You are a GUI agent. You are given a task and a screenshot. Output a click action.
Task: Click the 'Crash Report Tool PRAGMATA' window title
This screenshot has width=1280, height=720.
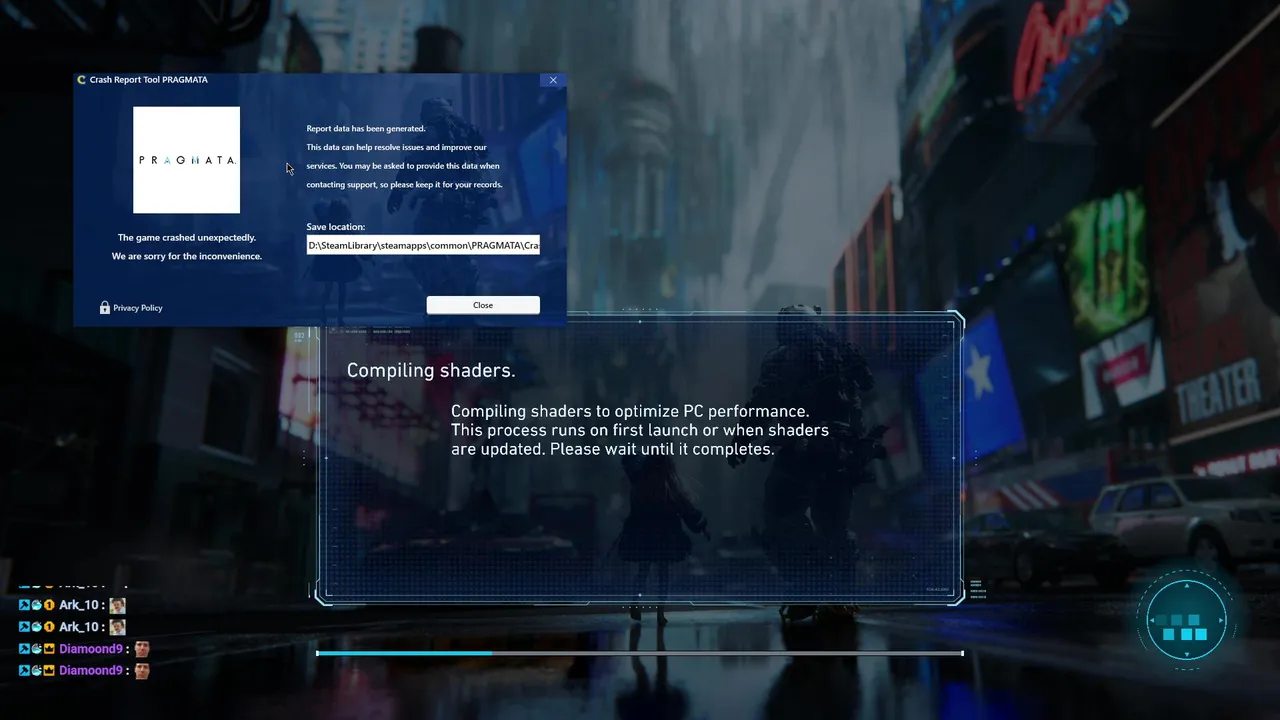149,80
